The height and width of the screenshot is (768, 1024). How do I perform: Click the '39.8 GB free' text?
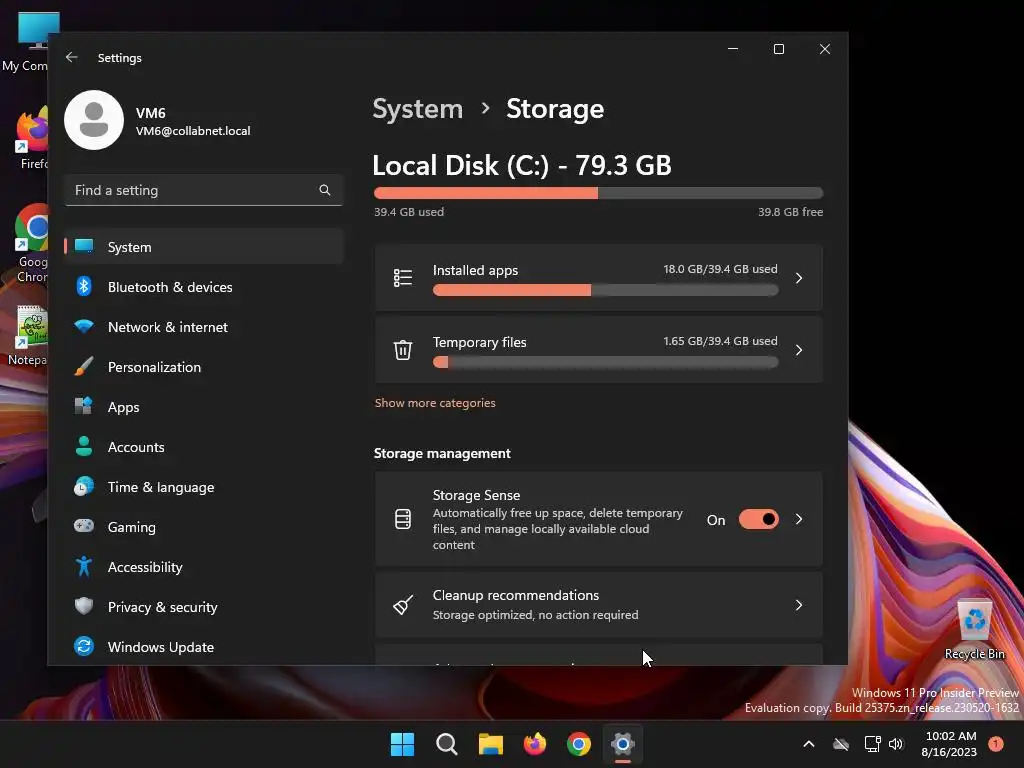tap(790, 212)
